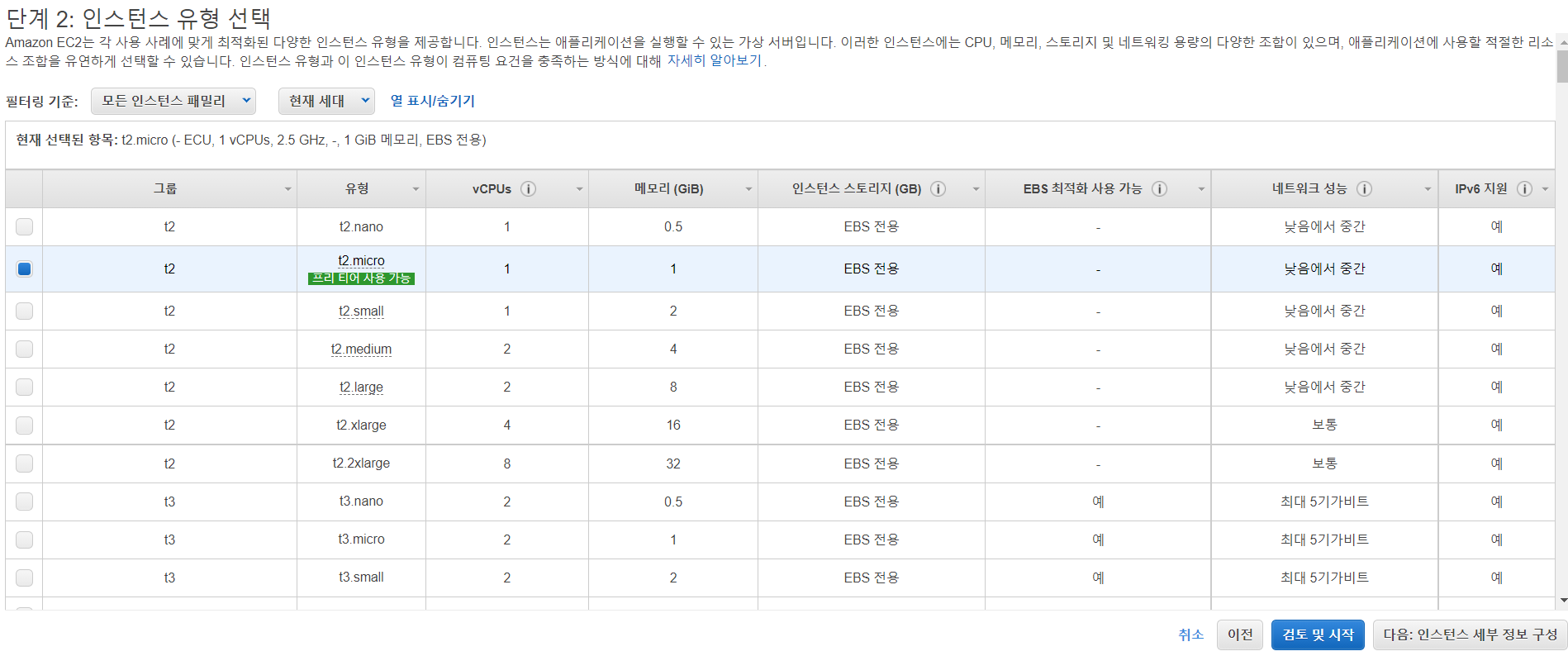Click the t3.small type cell
The image size is (1568, 656).
coord(361,578)
